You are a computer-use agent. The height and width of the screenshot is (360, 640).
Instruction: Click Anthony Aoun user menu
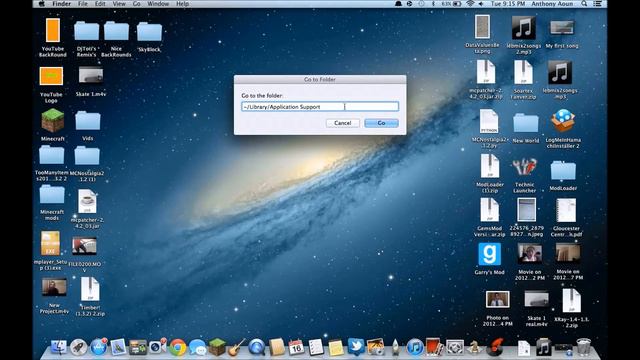coord(552,4)
